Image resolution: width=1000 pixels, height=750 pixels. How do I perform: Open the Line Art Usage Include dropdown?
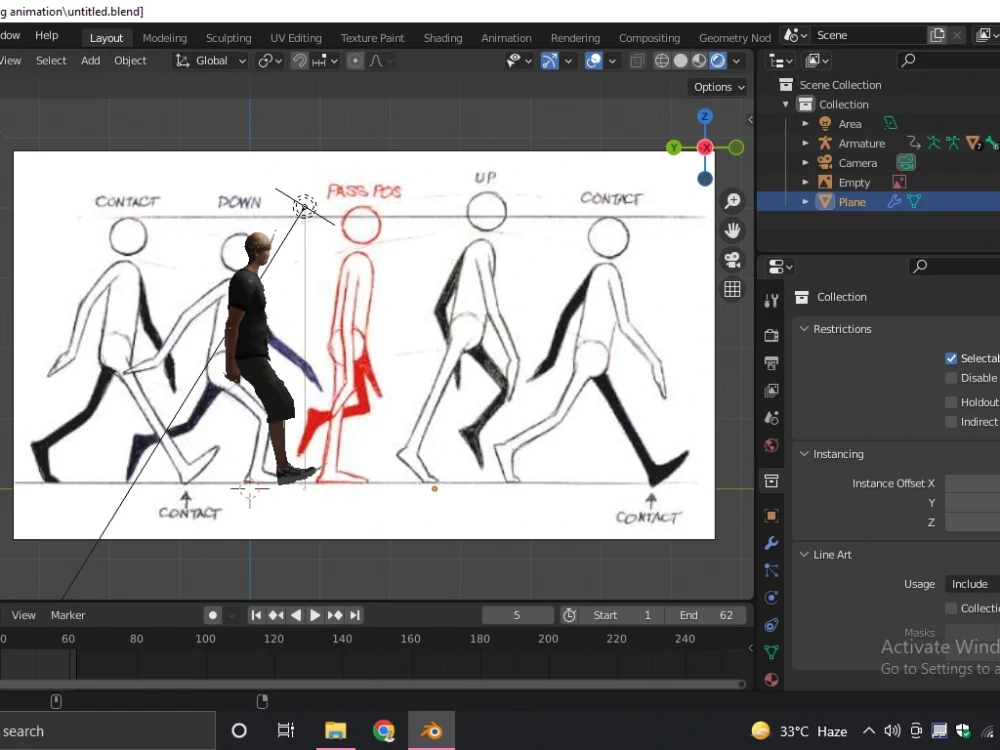(x=972, y=584)
